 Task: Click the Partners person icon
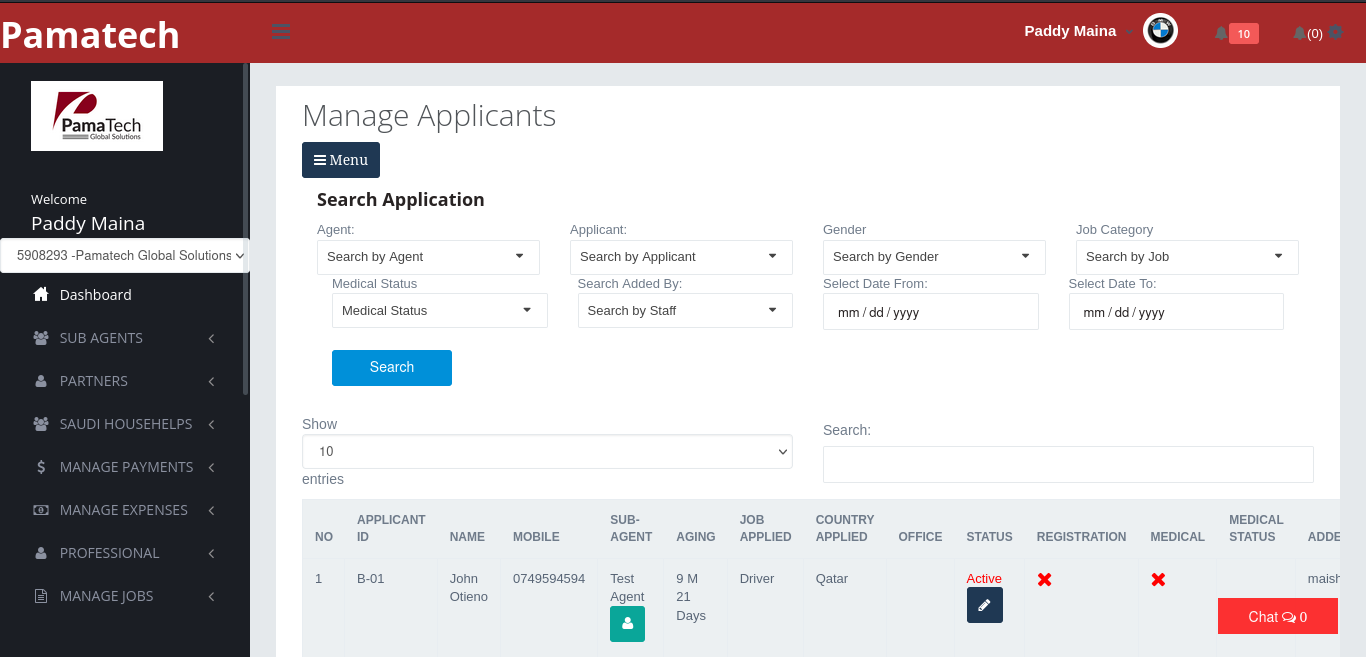pos(41,381)
